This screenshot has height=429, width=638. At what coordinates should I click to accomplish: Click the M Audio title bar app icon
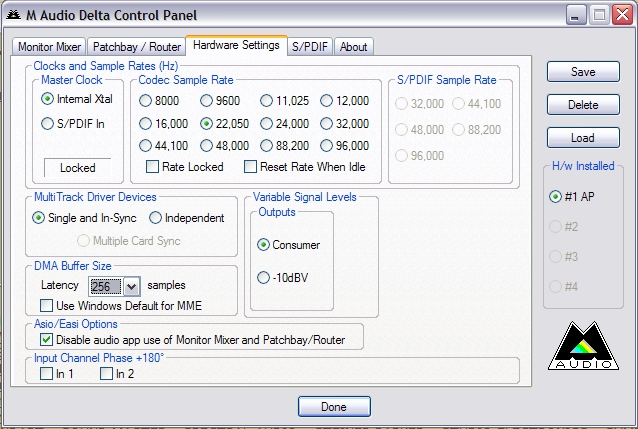(13, 15)
